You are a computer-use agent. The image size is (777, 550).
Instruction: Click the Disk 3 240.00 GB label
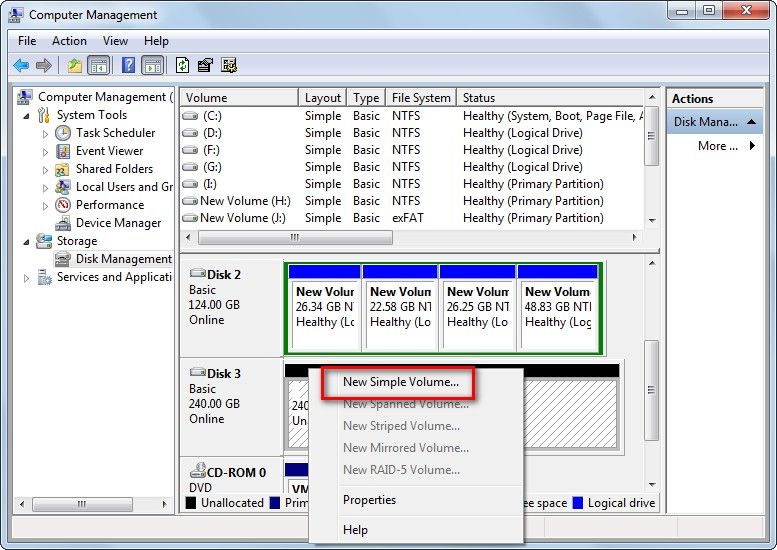click(x=214, y=404)
